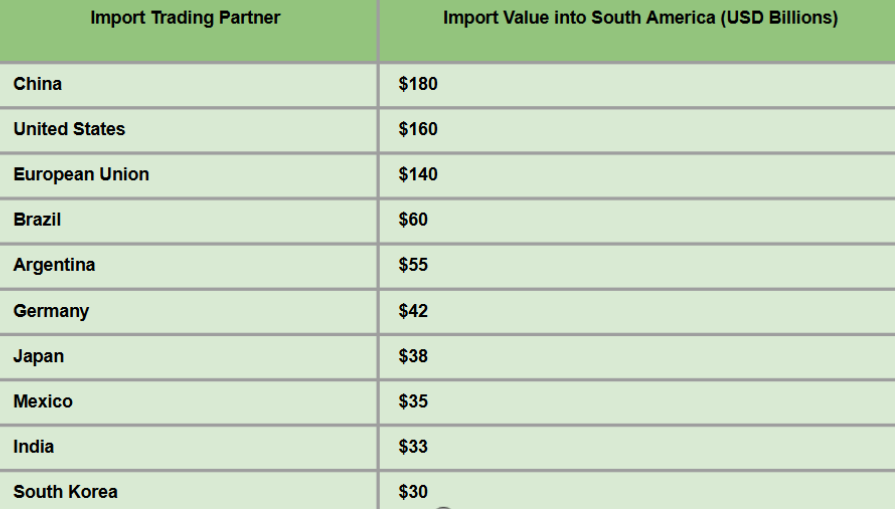Click the China cell

[x=38, y=84]
